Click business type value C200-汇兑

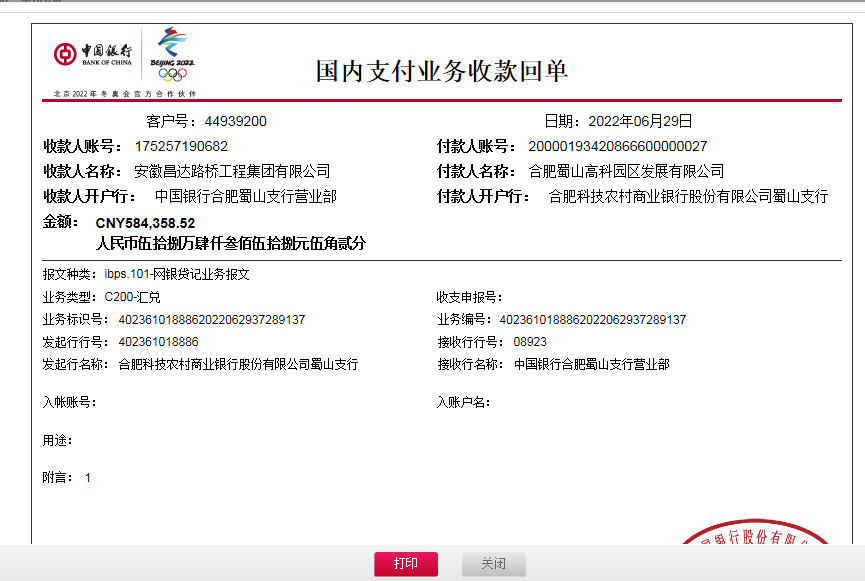click(132, 297)
